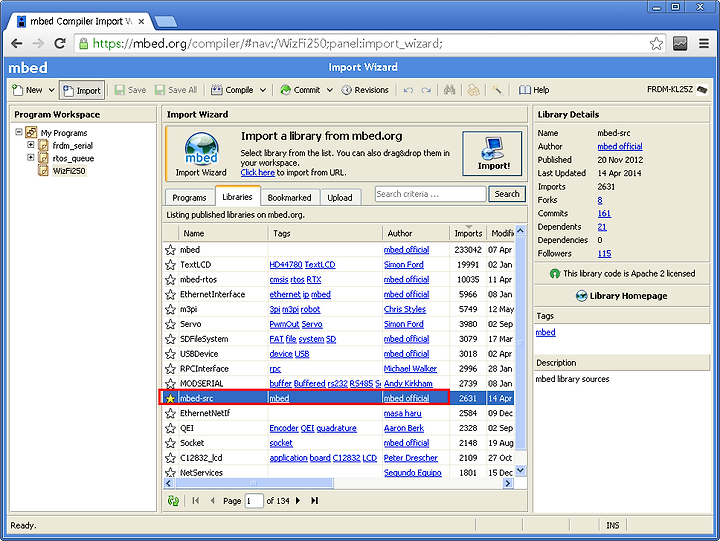Focus the Search criteria input field
Viewport: 720px width, 541px height.
point(430,194)
